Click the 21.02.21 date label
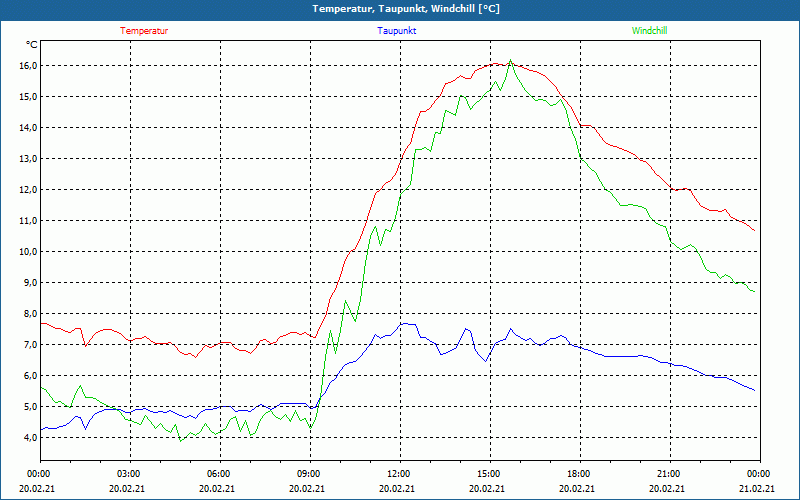 757,488
